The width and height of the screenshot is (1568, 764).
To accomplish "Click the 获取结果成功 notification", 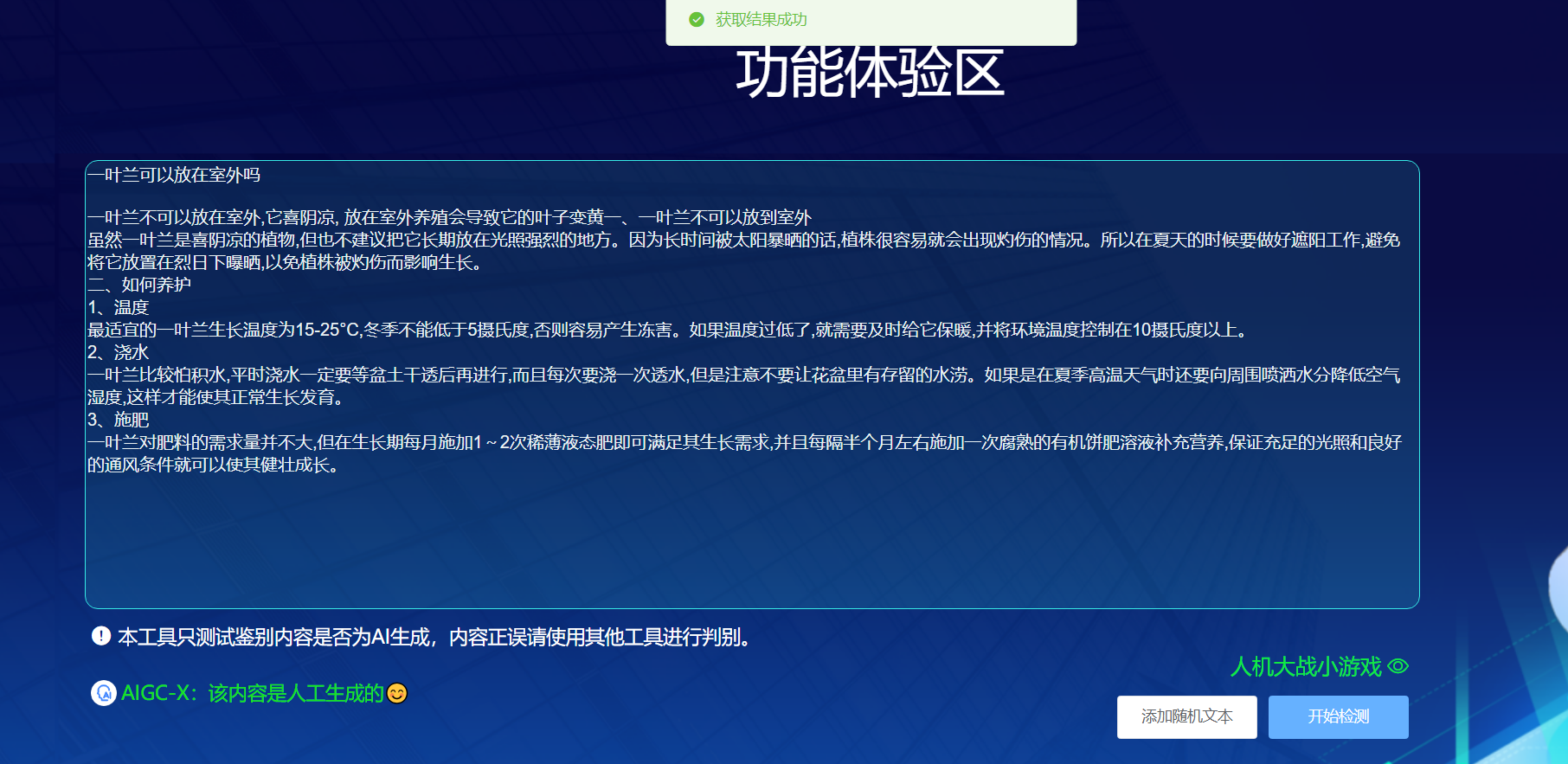I will coord(871,22).
